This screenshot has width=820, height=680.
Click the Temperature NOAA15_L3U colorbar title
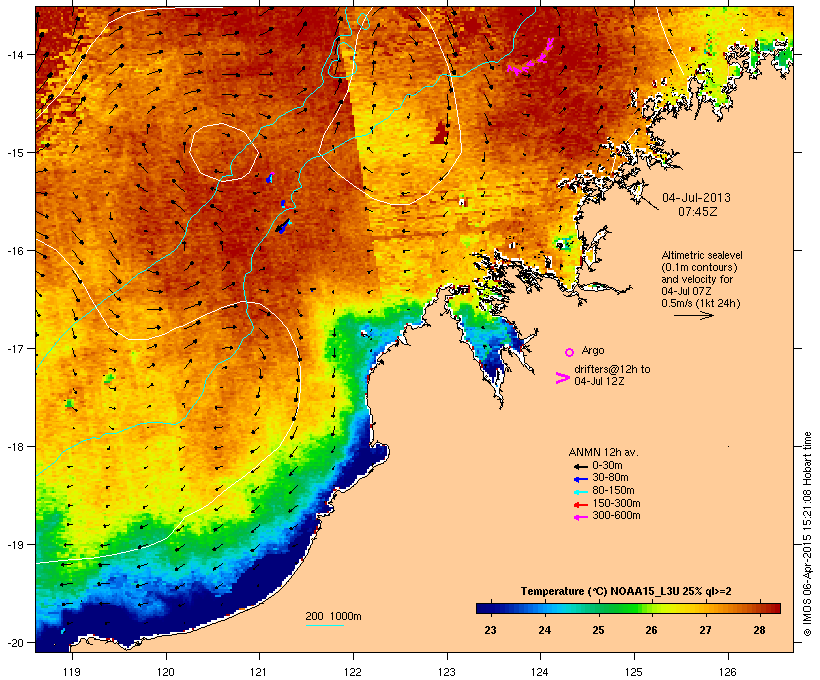tap(626, 592)
